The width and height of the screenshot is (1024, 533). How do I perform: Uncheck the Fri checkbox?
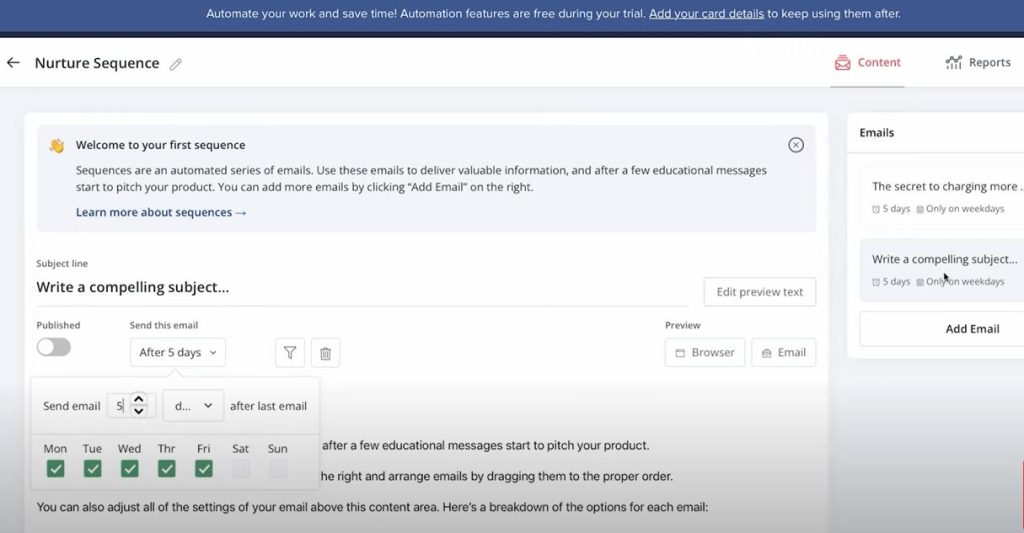pyautogui.click(x=204, y=468)
